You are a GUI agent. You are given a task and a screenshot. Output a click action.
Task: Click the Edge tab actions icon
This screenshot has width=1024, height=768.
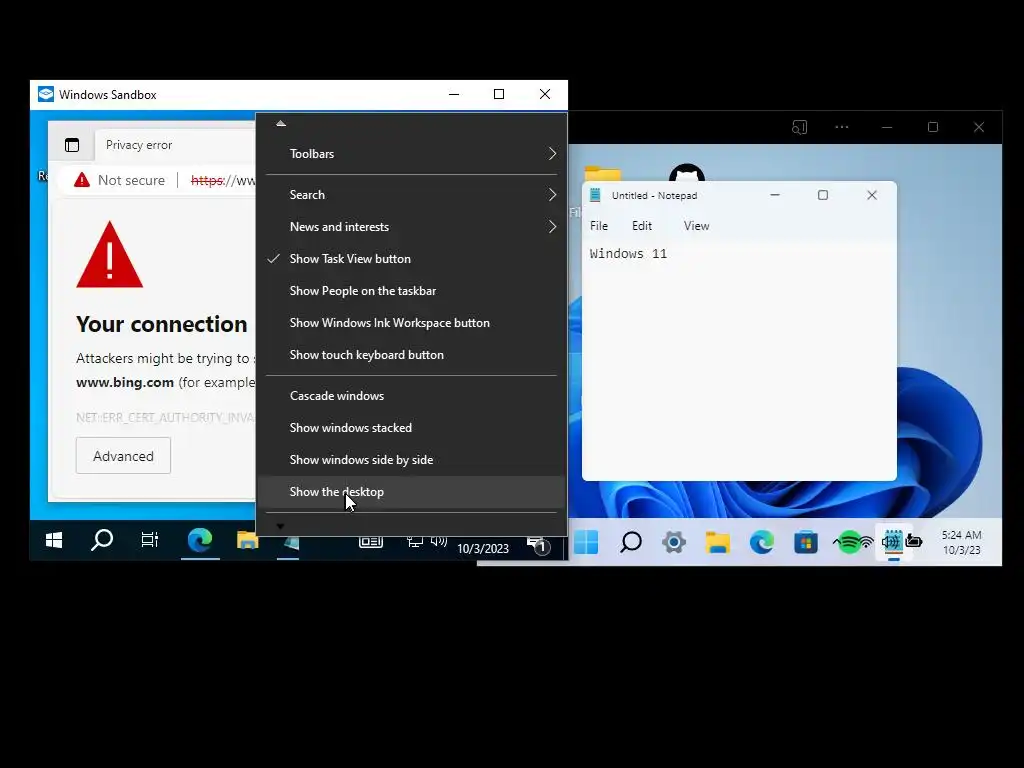72,145
